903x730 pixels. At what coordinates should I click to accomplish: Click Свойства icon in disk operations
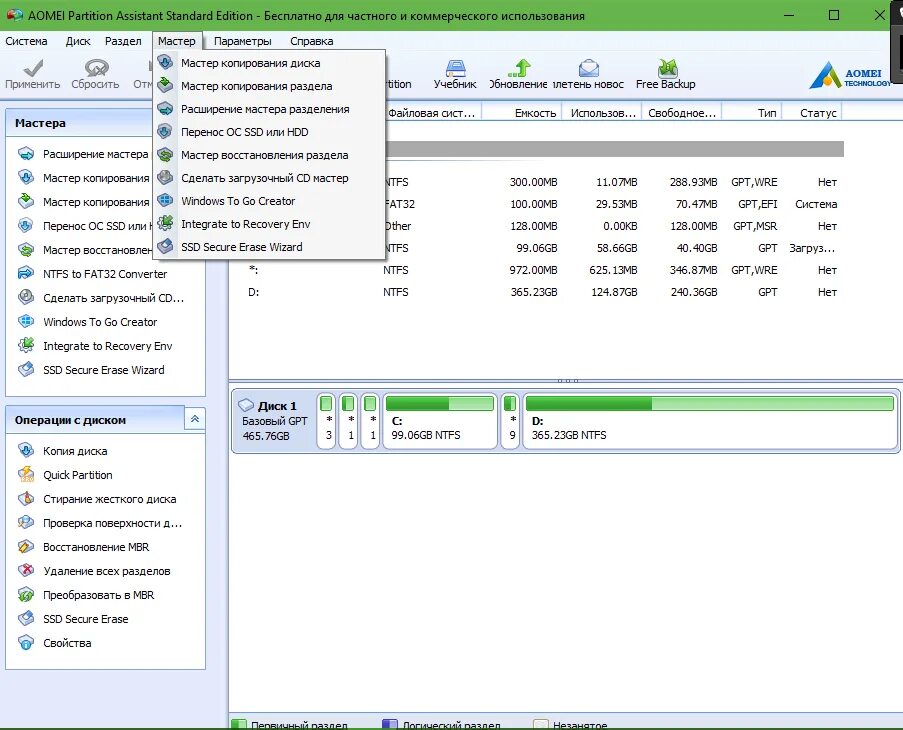26,642
